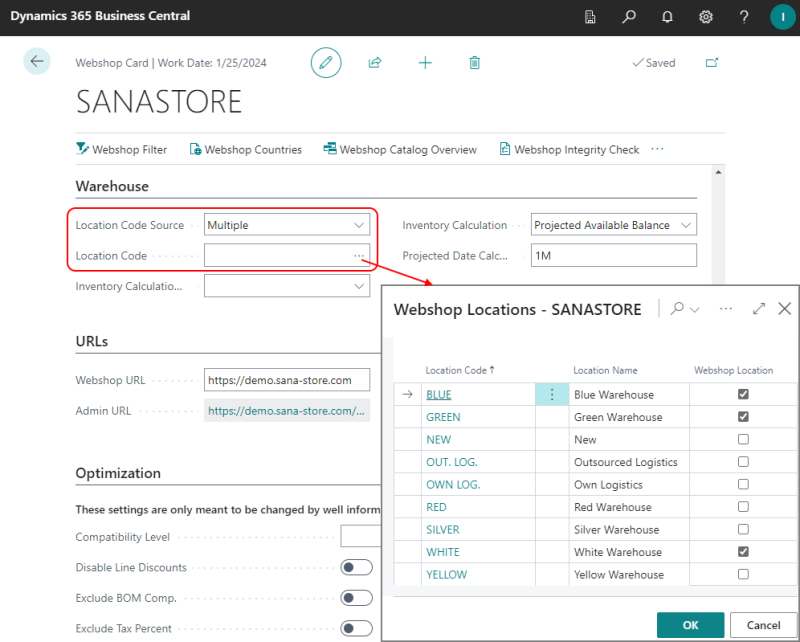Check Webshop Location for Red Warehouse
The width and height of the screenshot is (800, 642).
pyautogui.click(x=743, y=507)
